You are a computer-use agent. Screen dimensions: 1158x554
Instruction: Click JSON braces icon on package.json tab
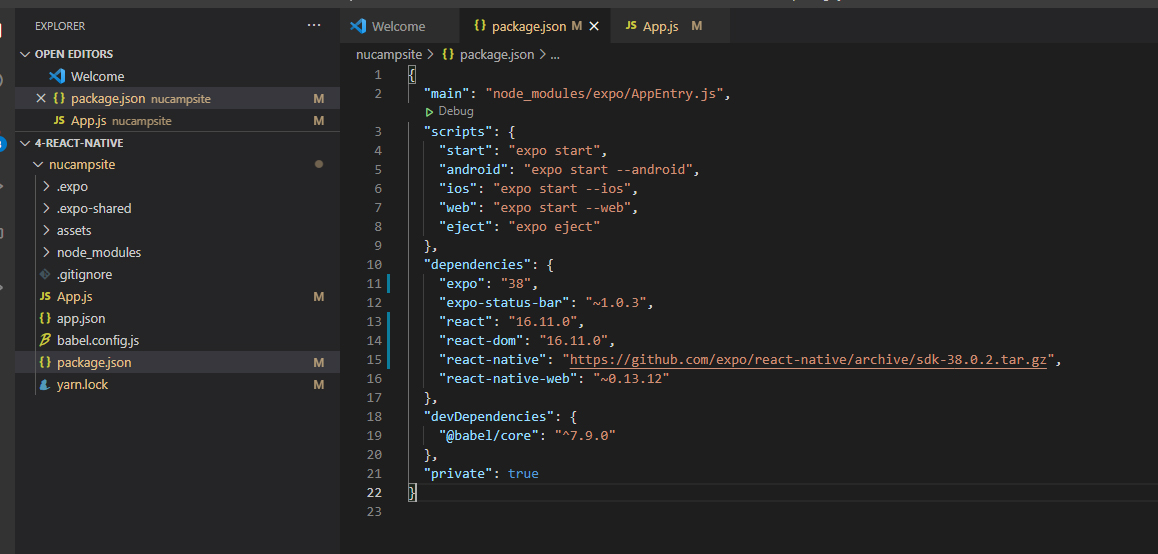coord(480,26)
